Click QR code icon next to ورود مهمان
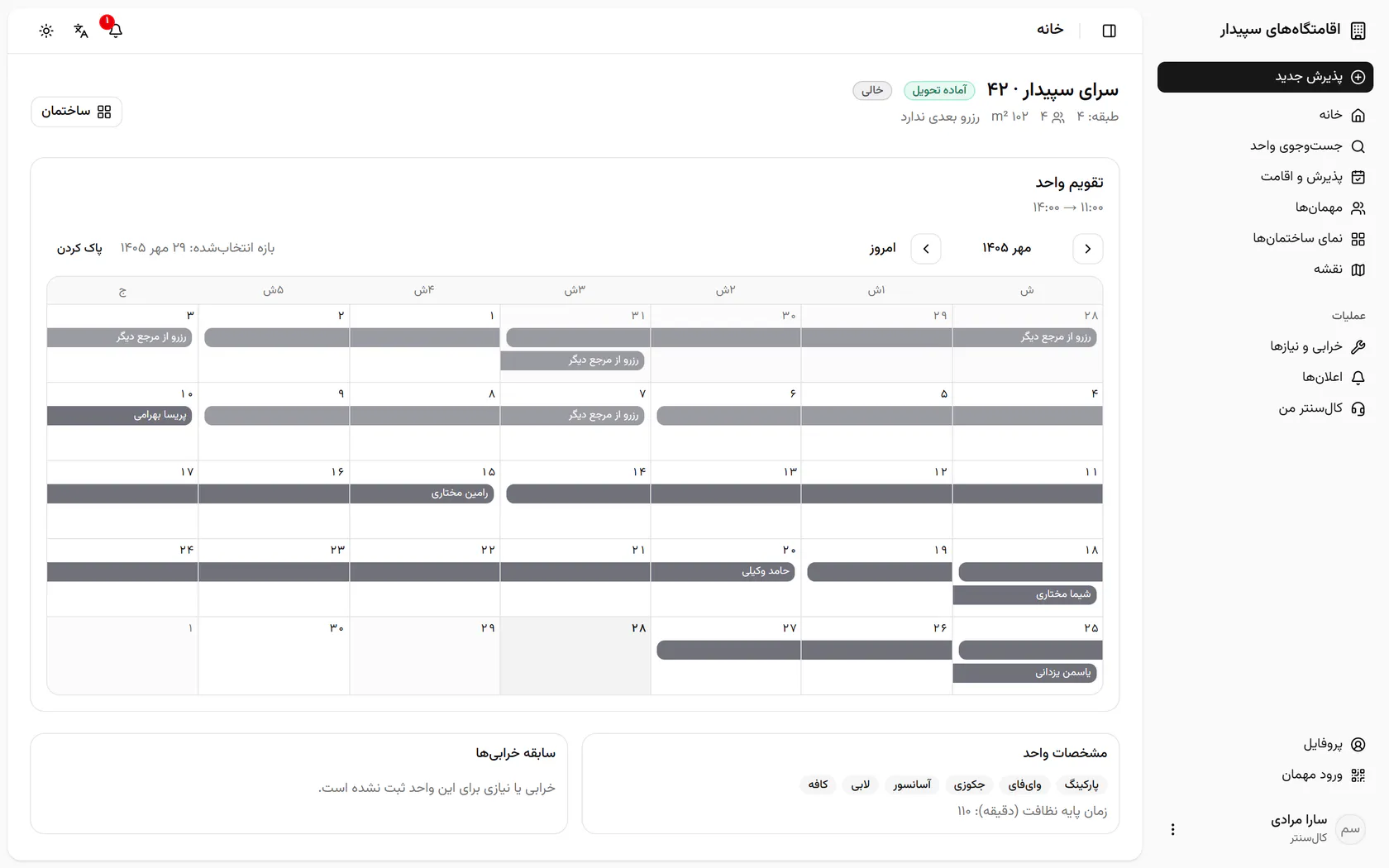This screenshot has width=1389, height=868. (1358, 775)
